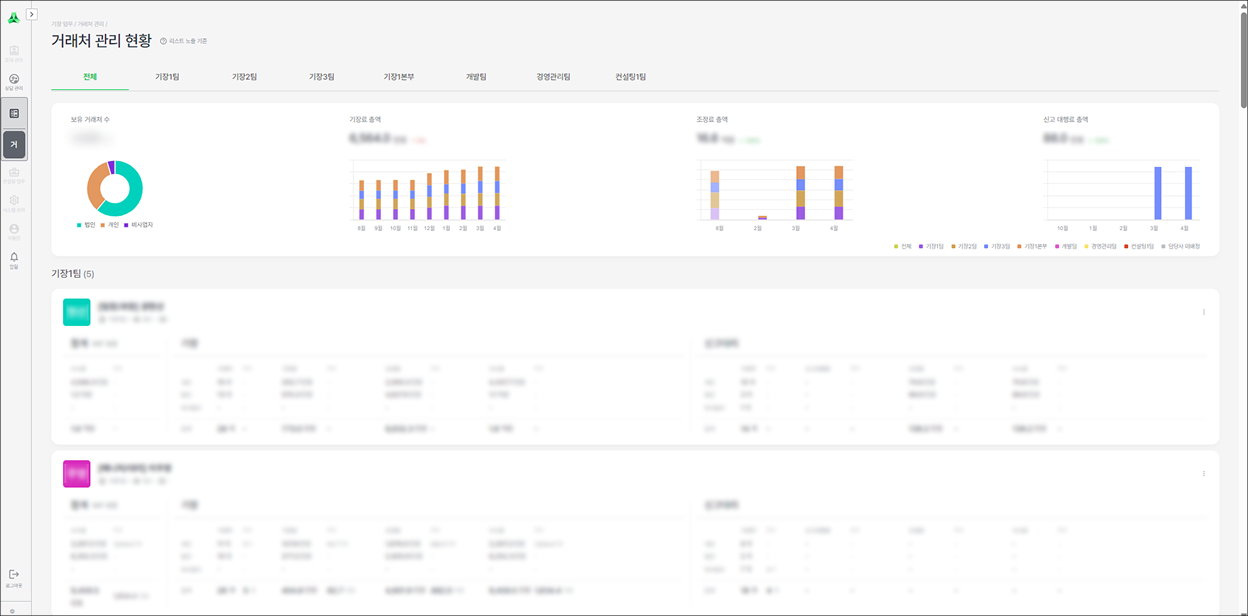
Task: Click the 리스트 노출 기준 help link
Action: pyautogui.click(x=184, y=41)
